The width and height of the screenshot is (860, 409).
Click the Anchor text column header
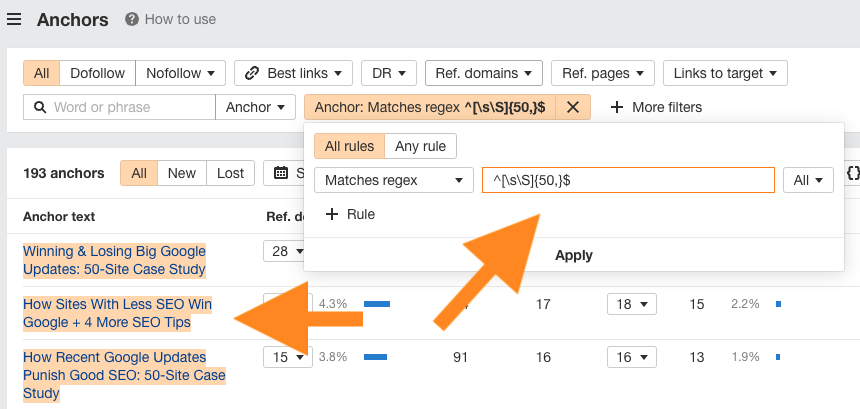[59, 217]
